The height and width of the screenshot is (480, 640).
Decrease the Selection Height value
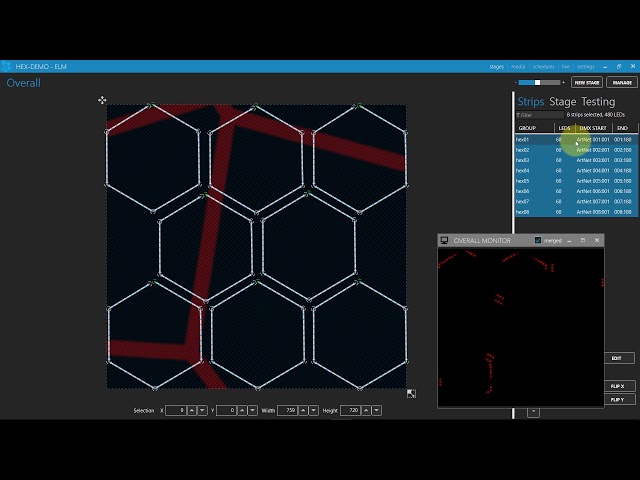[x=377, y=410]
